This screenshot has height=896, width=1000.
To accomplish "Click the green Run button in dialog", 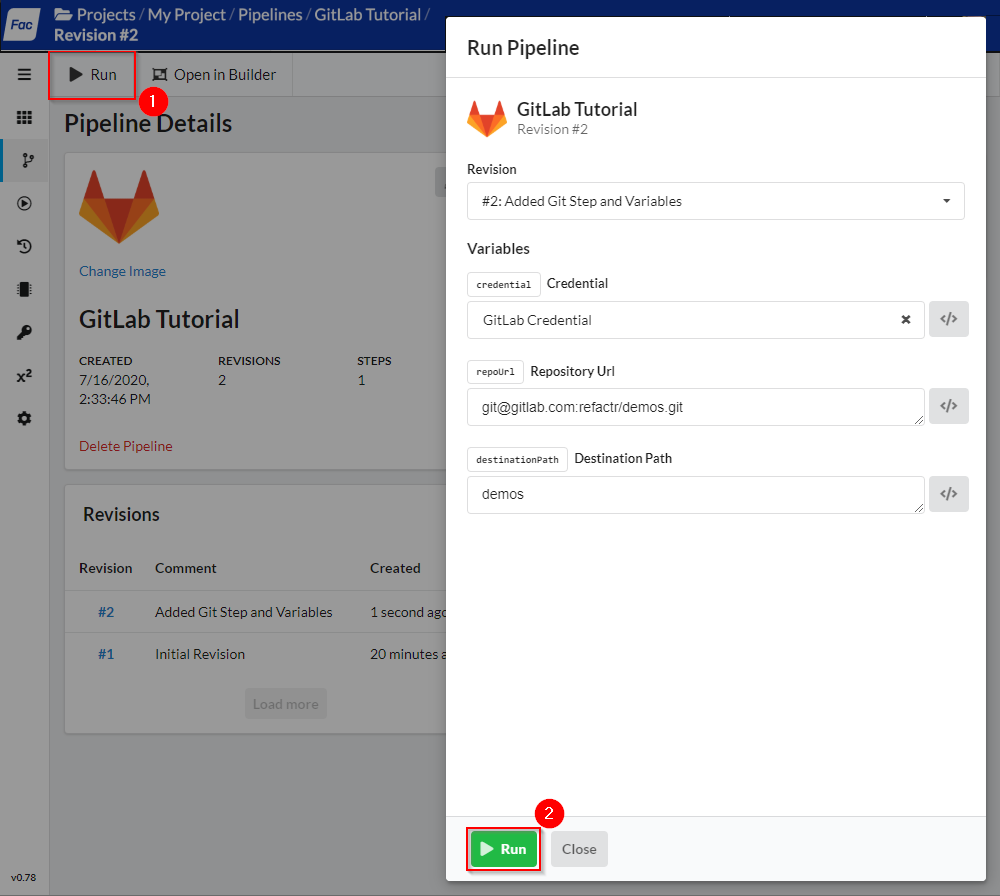I will (504, 849).
